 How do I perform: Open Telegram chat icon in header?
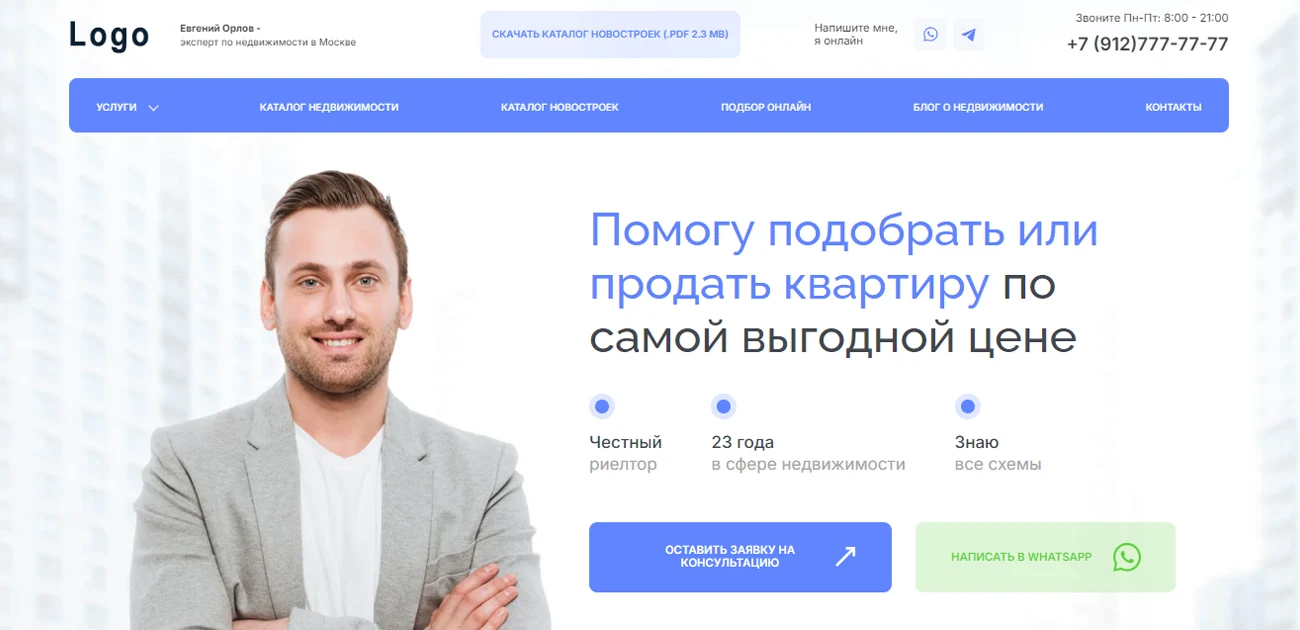[968, 35]
